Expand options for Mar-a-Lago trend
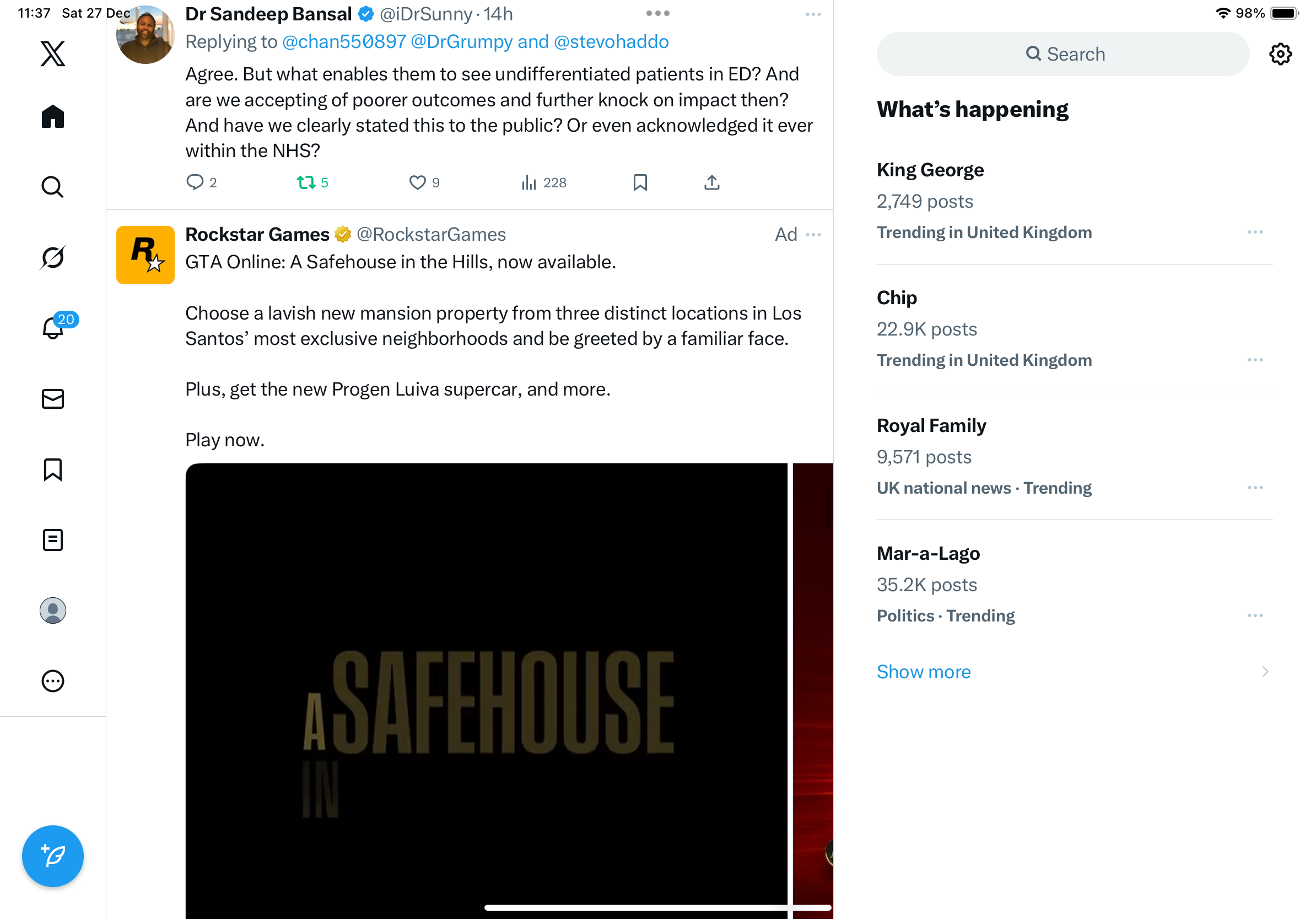 tap(1255, 615)
